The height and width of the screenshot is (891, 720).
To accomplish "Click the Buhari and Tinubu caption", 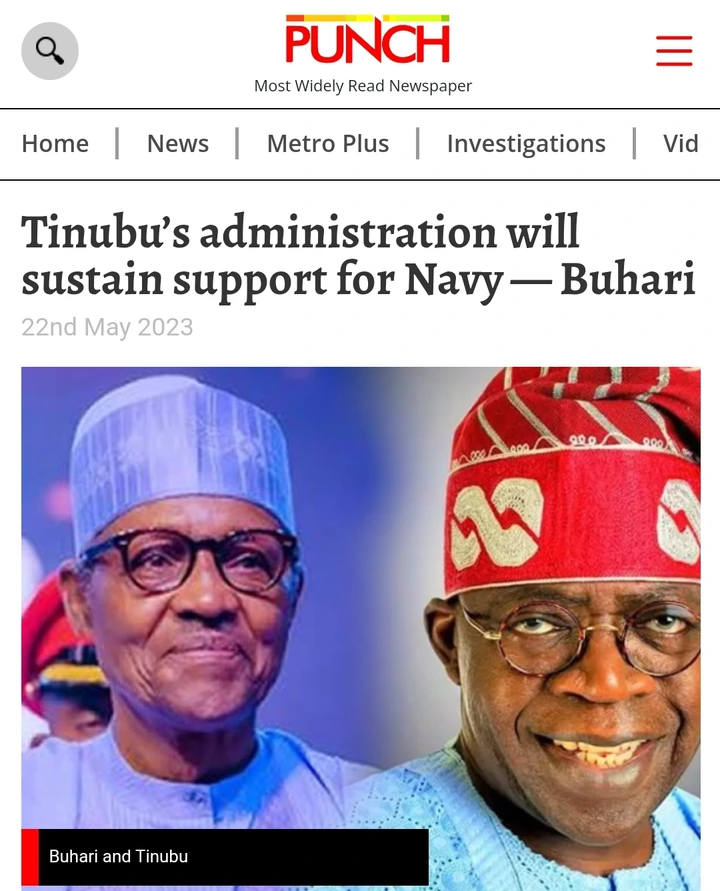I will (x=118, y=856).
